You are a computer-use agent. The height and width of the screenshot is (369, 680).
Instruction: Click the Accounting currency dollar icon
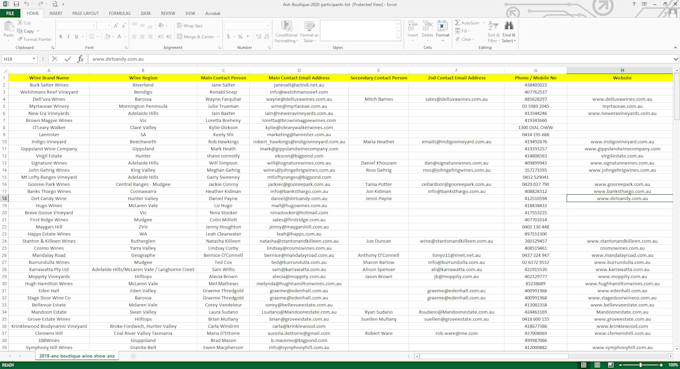[228, 37]
